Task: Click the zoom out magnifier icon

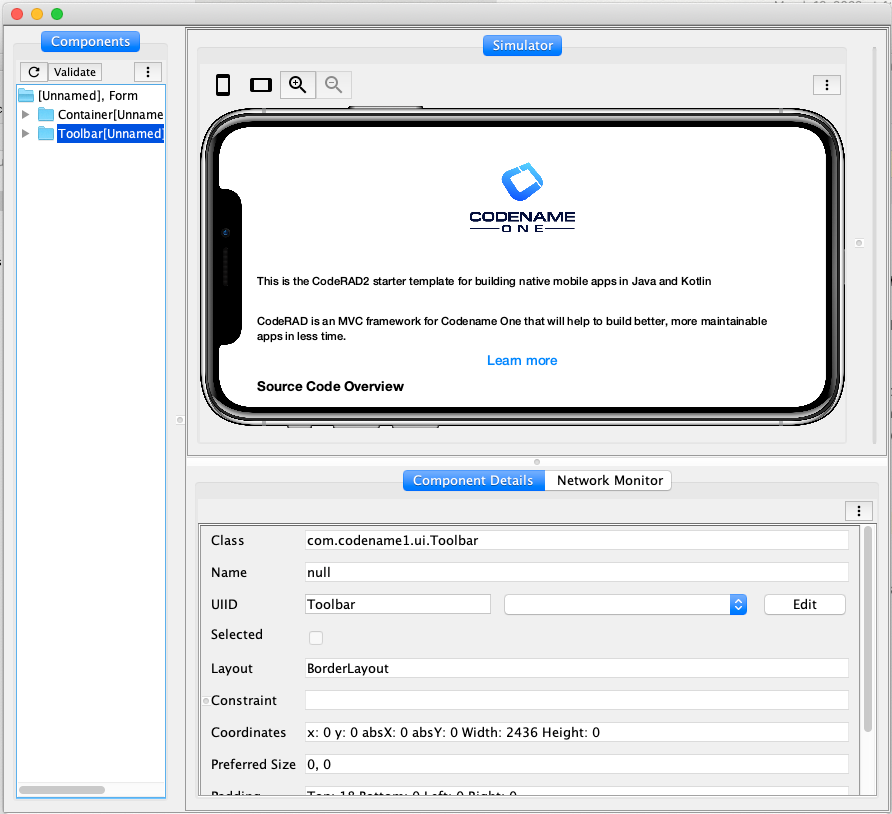Action: [x=334, y=85]
